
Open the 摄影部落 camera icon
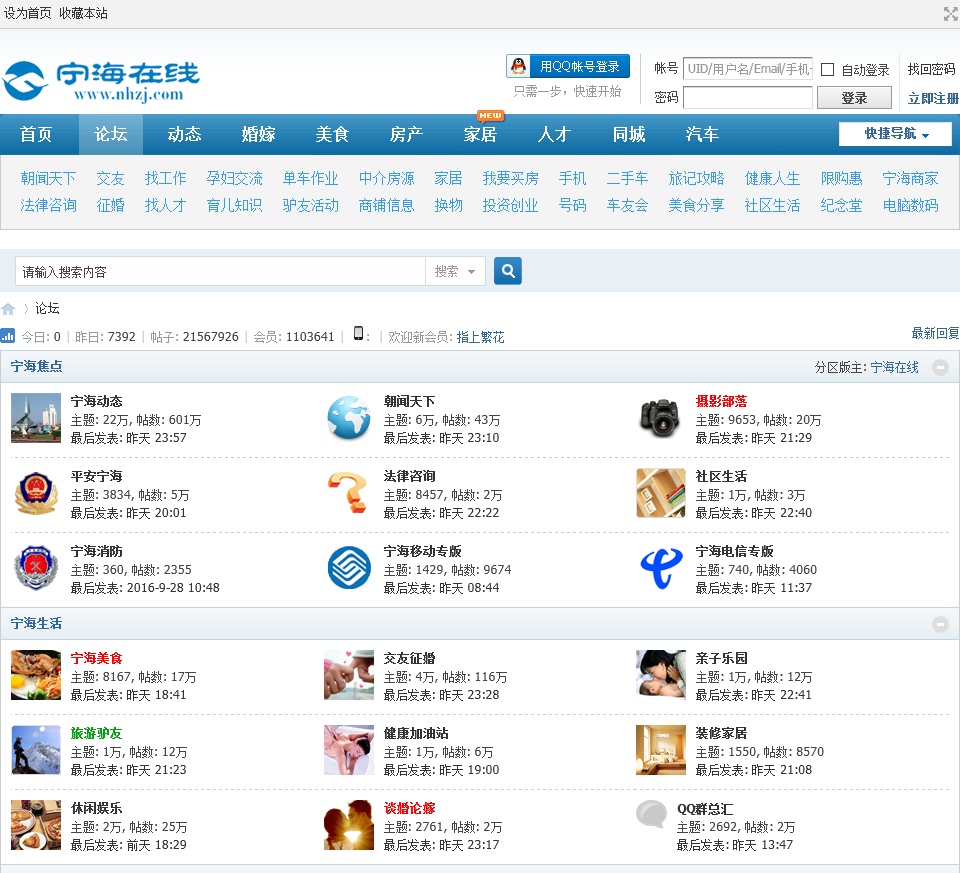click(x=660, y=418)
